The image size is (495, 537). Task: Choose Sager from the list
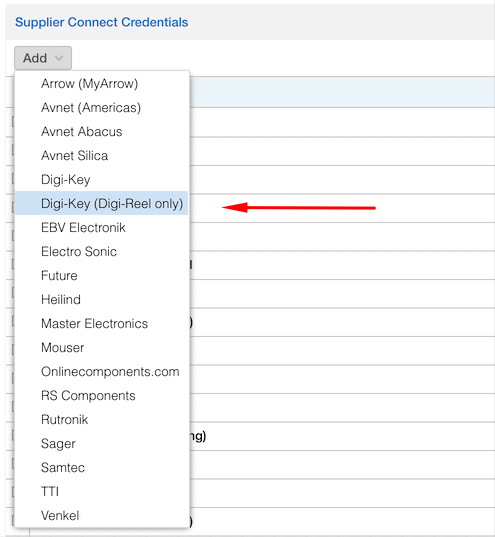tap(101, 444)
